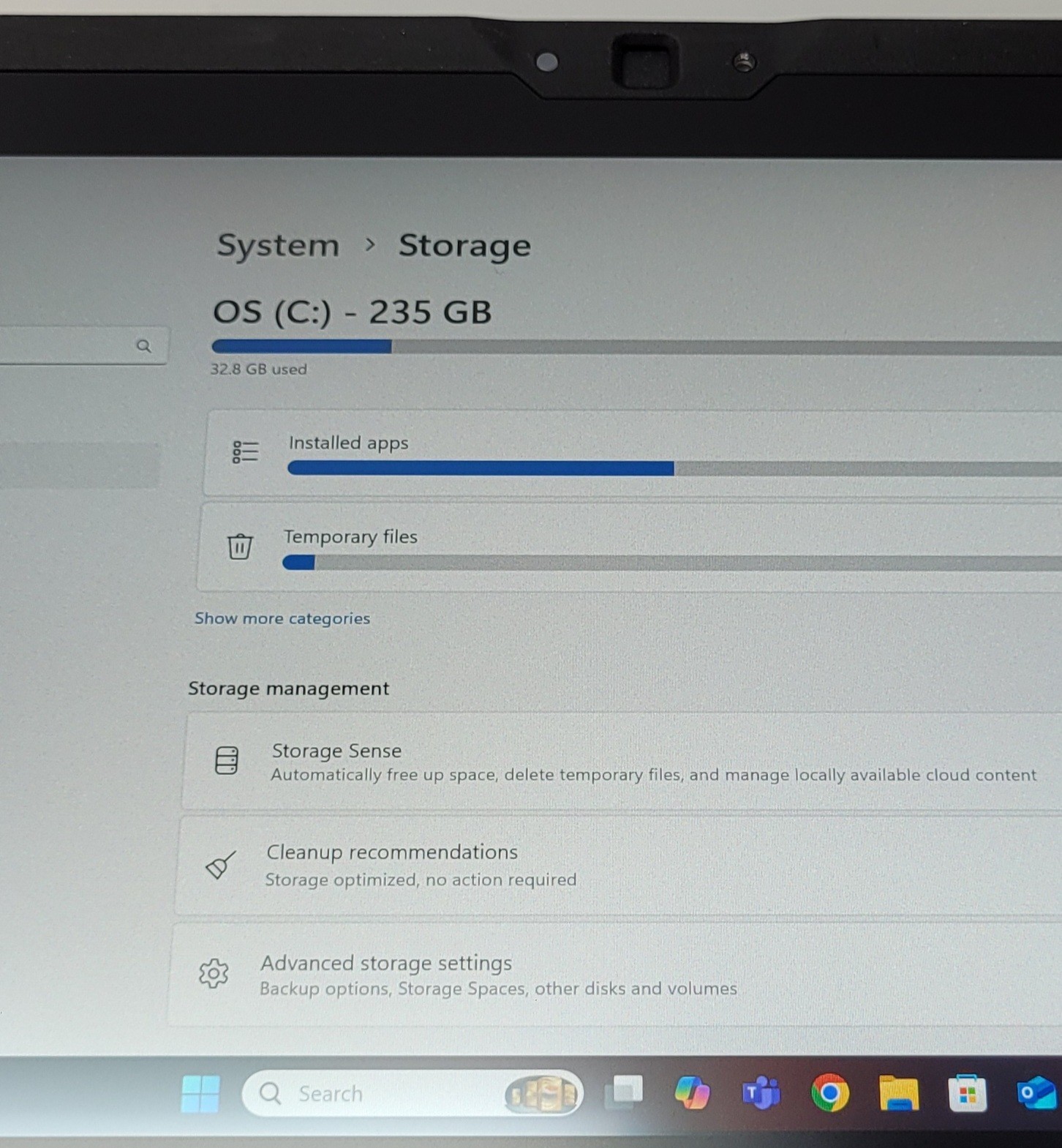The height and width of the screenshot is (1148, 1062).
Task: Expand Advanced storage settings
Action: tap(615, 975)
